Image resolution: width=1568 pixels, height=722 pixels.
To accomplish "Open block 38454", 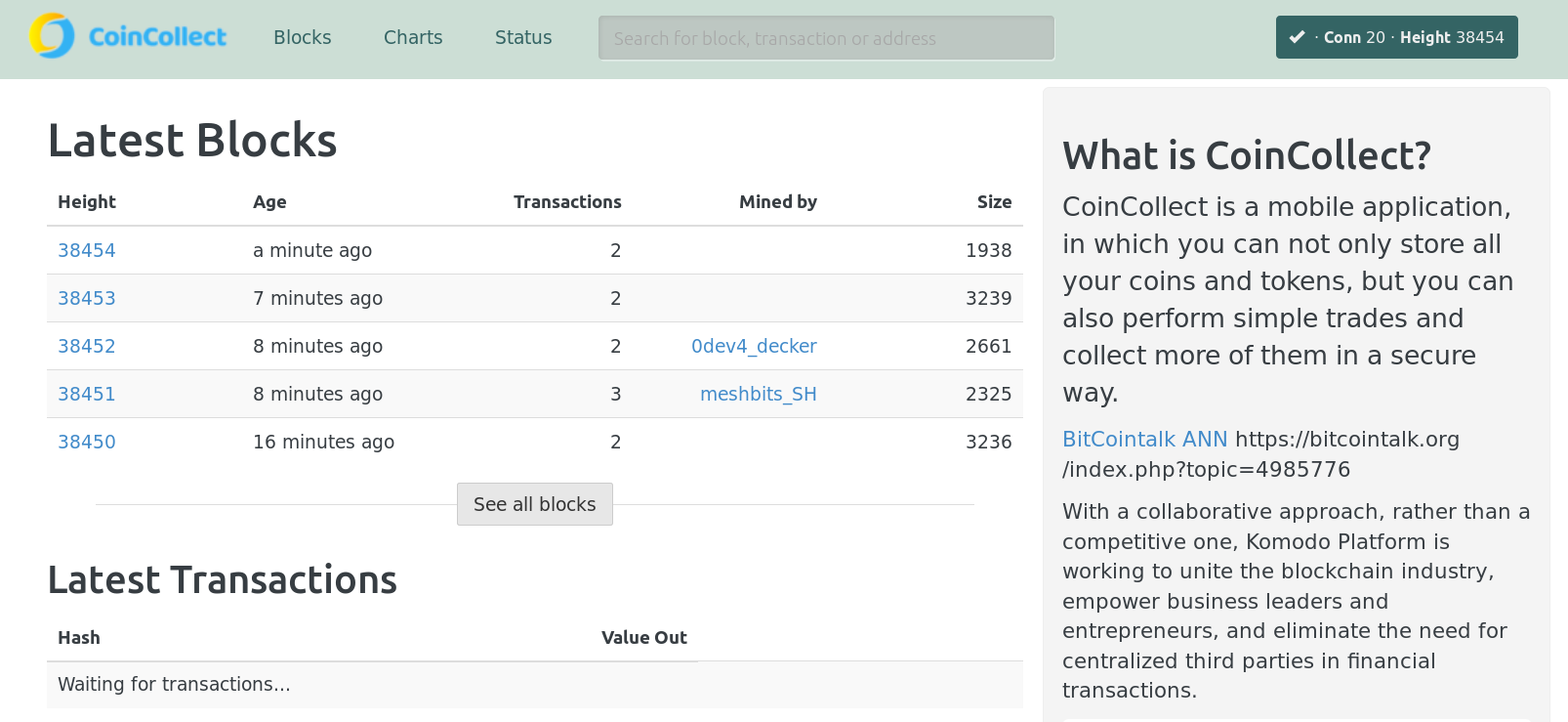I will 87,250.
